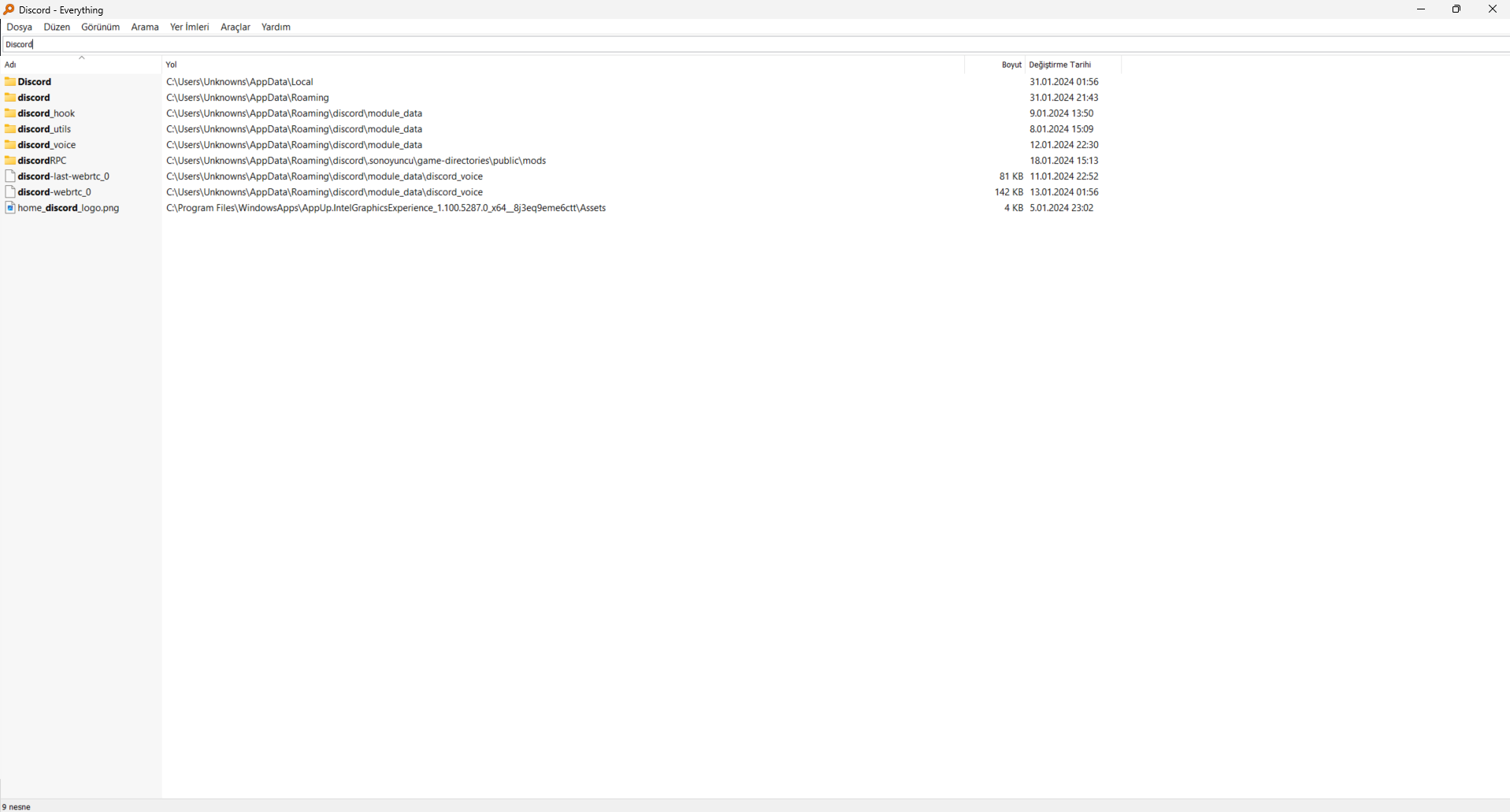Click the sonoyuncu game-directories mods path

(356, 161)
